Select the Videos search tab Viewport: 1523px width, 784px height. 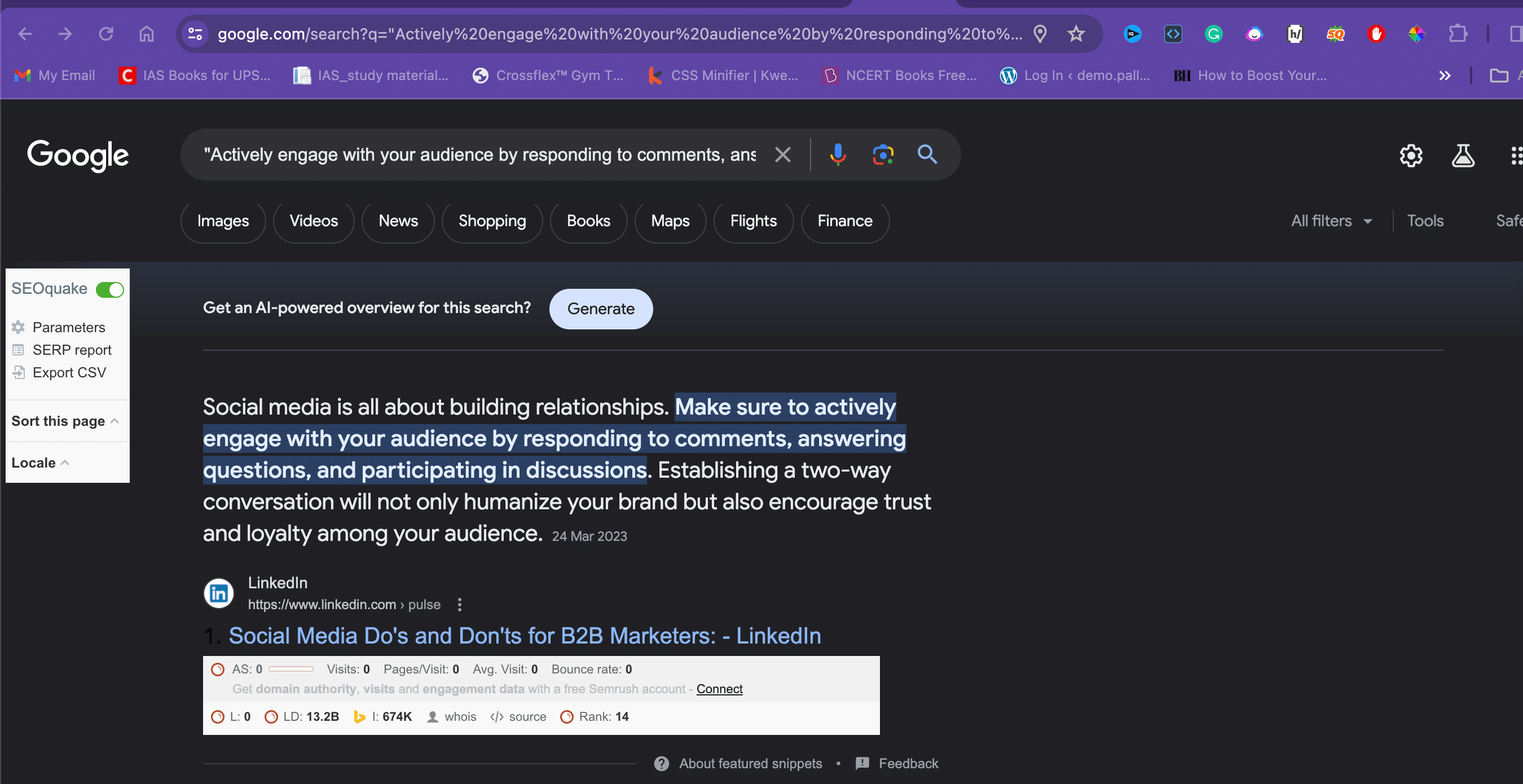(x=314, y=221)
